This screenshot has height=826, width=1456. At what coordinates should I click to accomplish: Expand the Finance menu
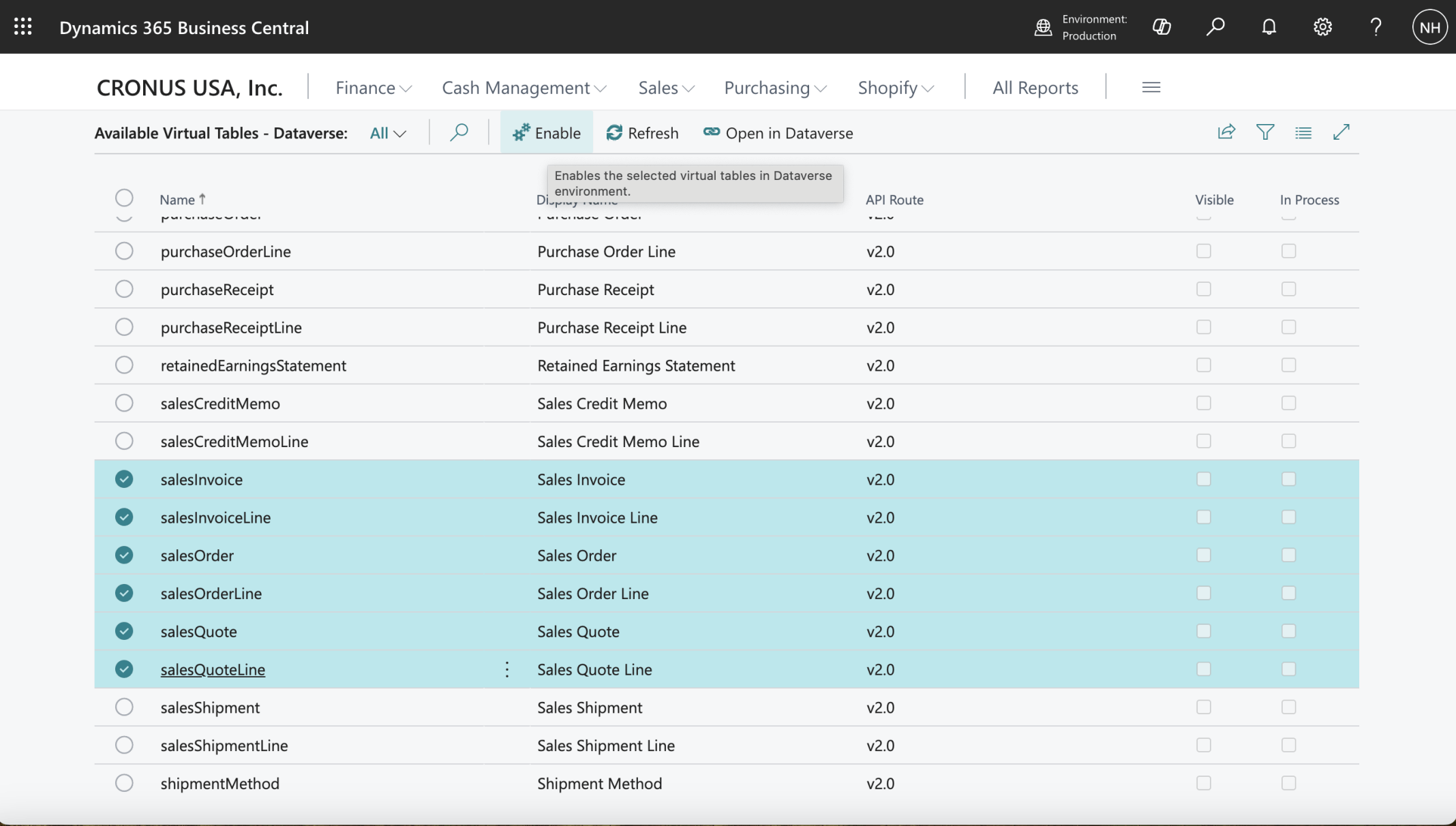(x=373, y=88)
